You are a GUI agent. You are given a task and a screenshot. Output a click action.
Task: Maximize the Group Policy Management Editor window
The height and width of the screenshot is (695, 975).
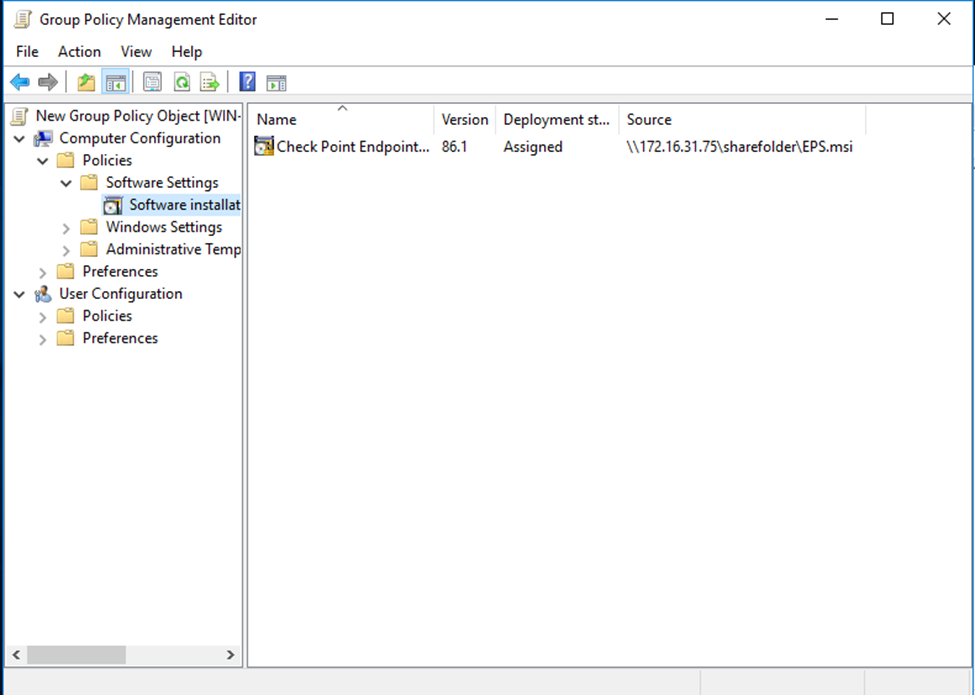[887, 19]
